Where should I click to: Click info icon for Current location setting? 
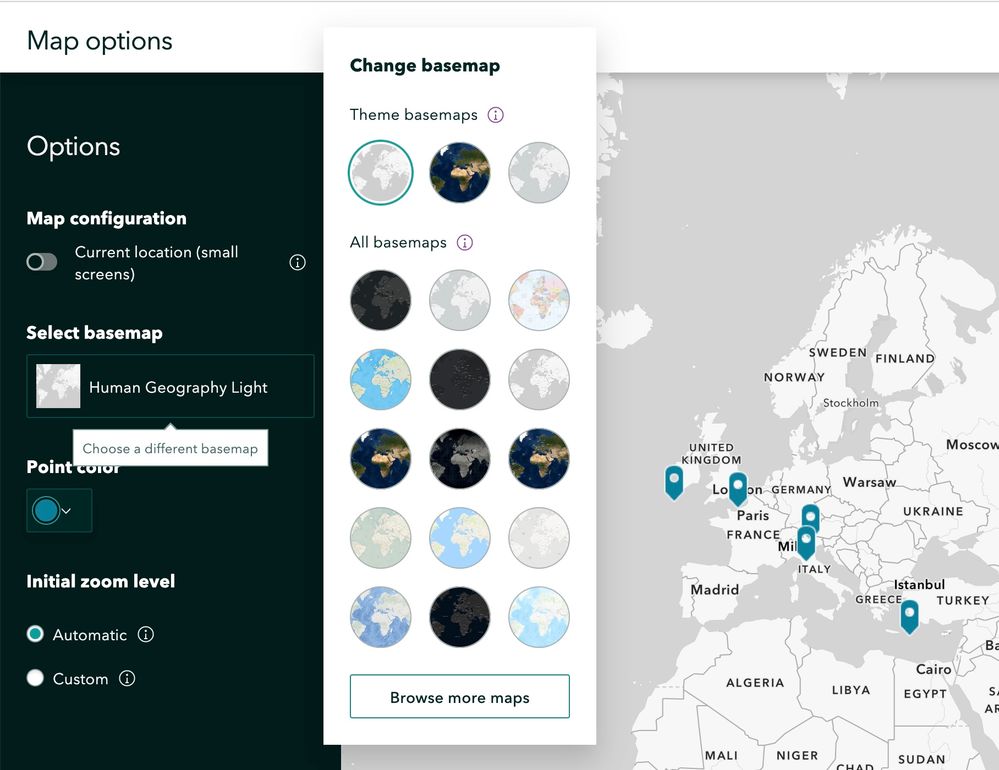point(297,263)
